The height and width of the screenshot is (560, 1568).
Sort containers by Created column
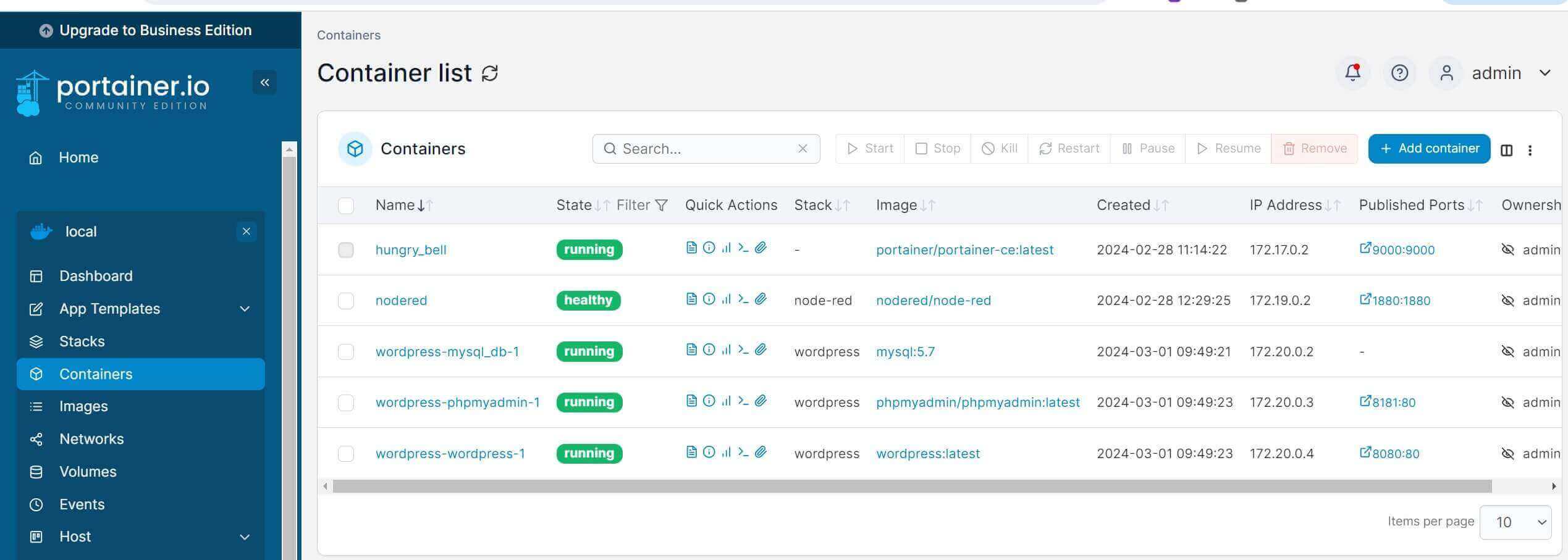coord(1132,205)
